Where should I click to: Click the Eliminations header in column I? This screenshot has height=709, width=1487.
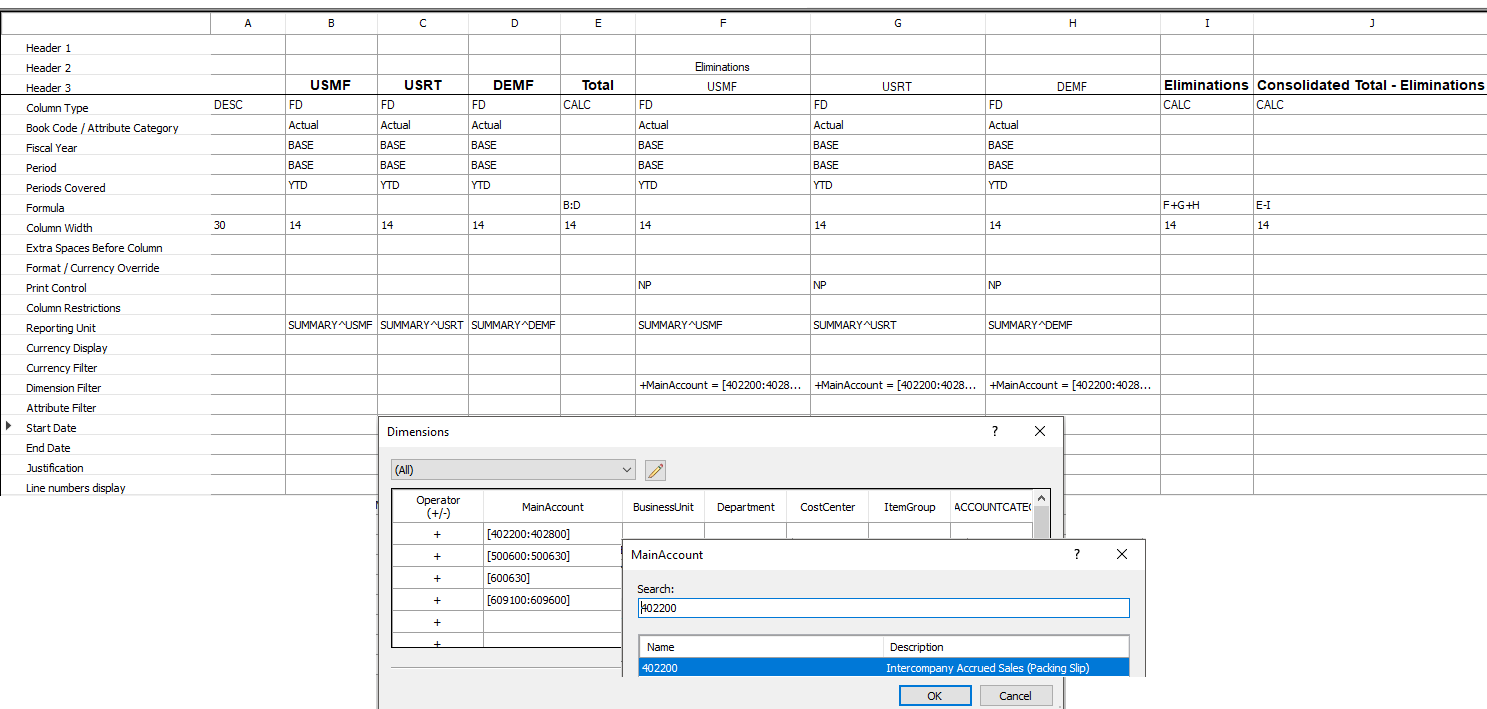click(1207, 85)
